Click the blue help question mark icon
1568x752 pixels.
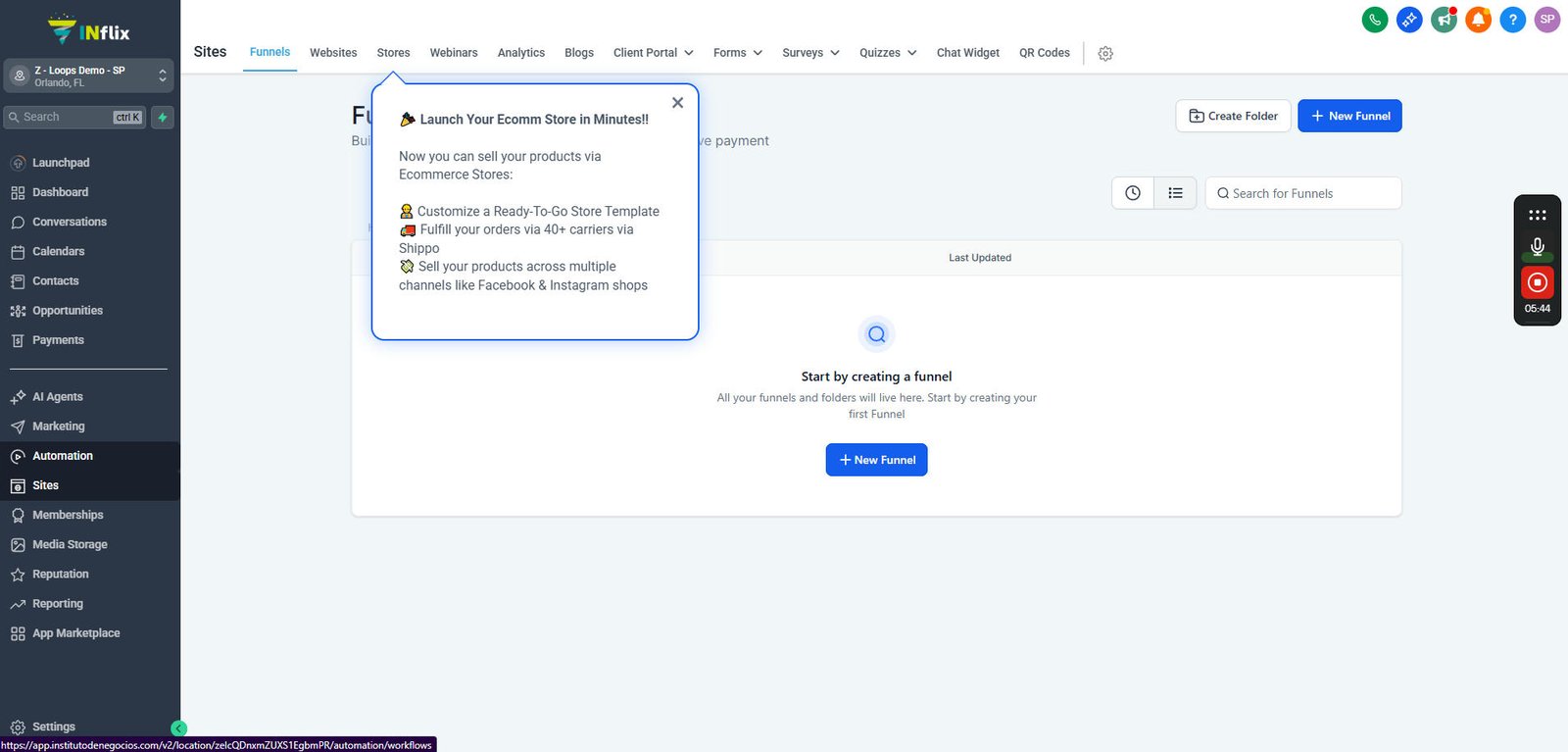tap(1513, 20)
